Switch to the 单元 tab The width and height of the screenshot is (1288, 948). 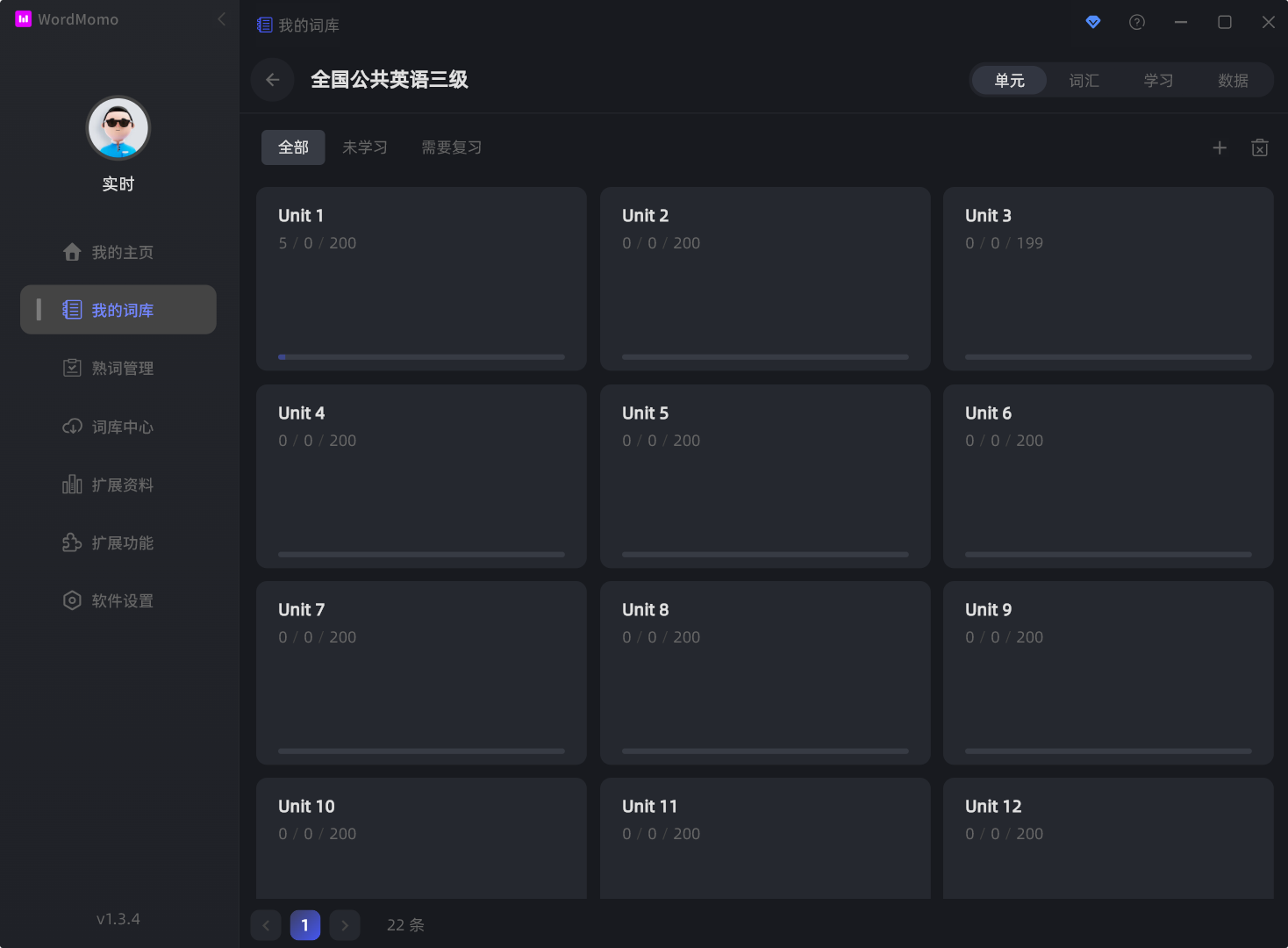(x=1009, y=80)
